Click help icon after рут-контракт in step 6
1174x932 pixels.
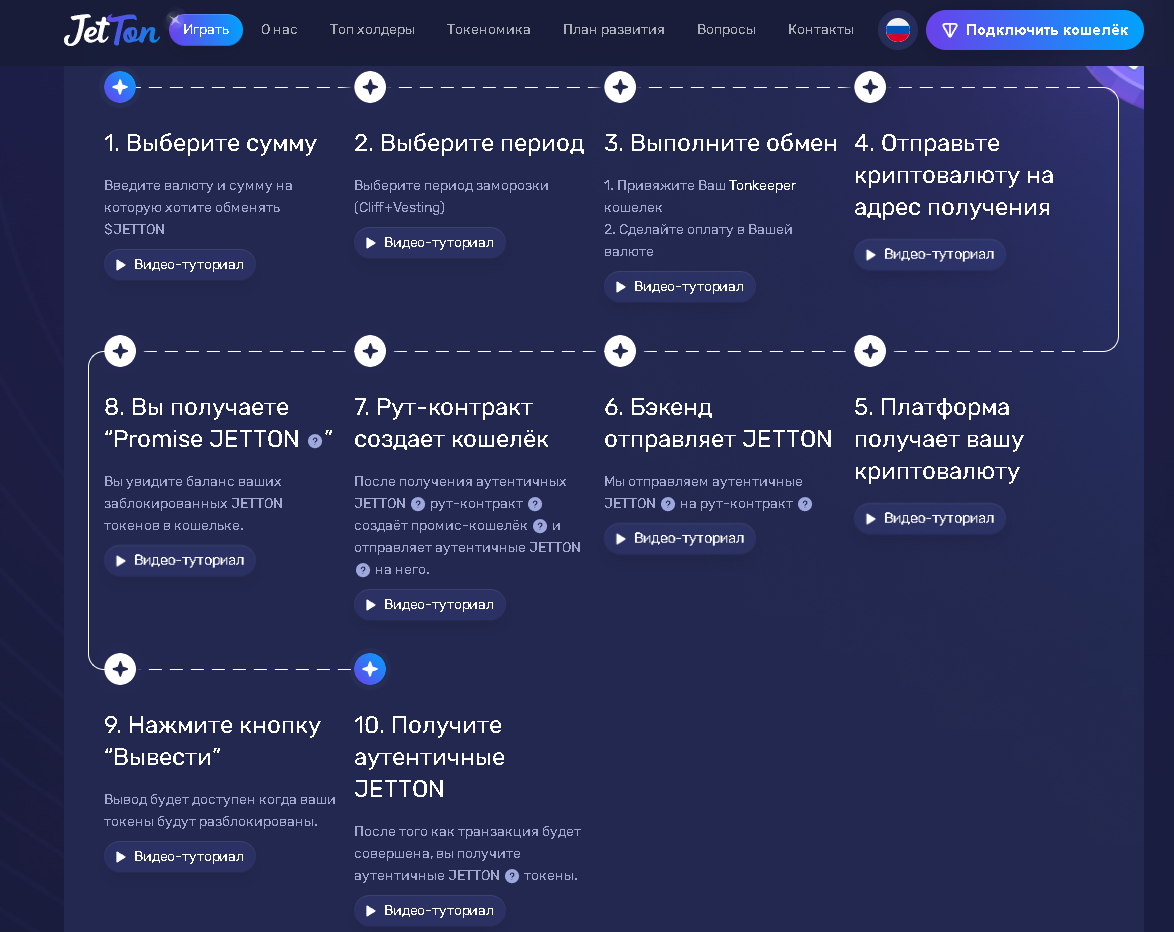[805, 504]
